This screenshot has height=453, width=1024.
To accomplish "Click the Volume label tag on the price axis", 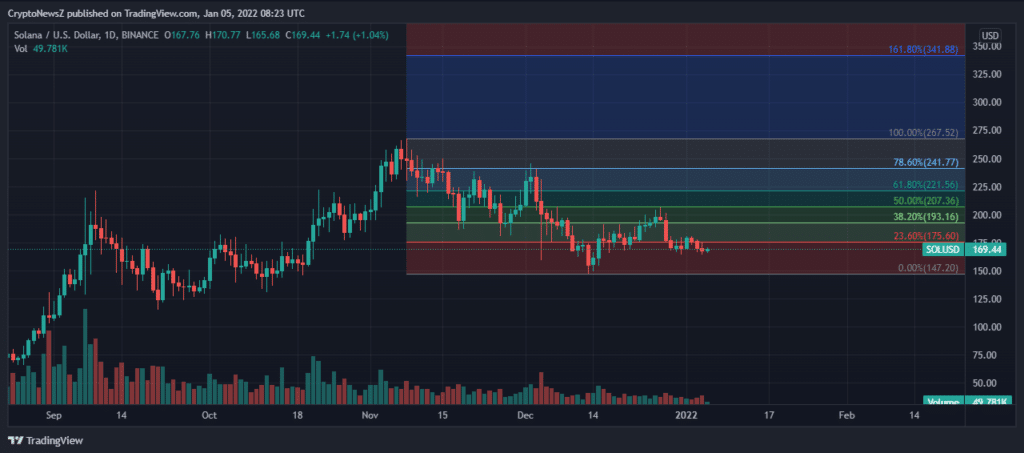I will [945, 402].
